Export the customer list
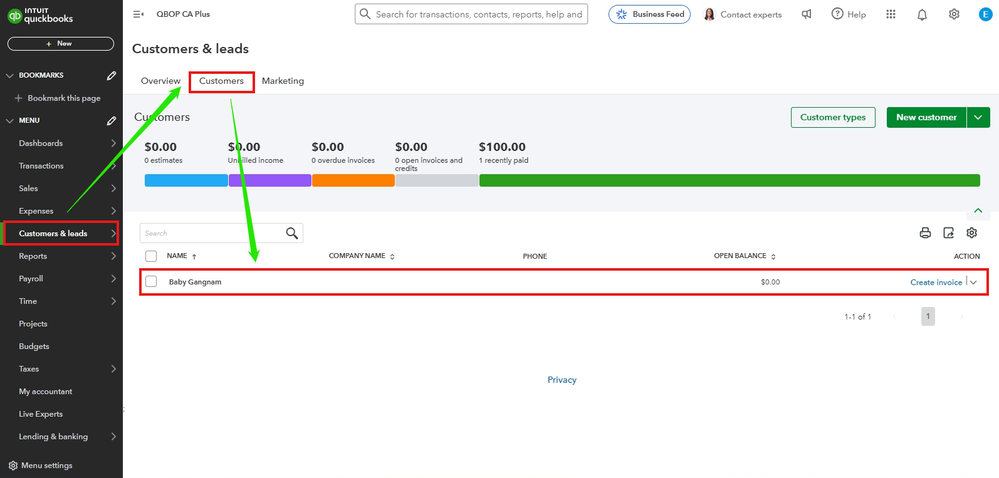The width and height of the screenshot is (999, 478). [949, 233]
